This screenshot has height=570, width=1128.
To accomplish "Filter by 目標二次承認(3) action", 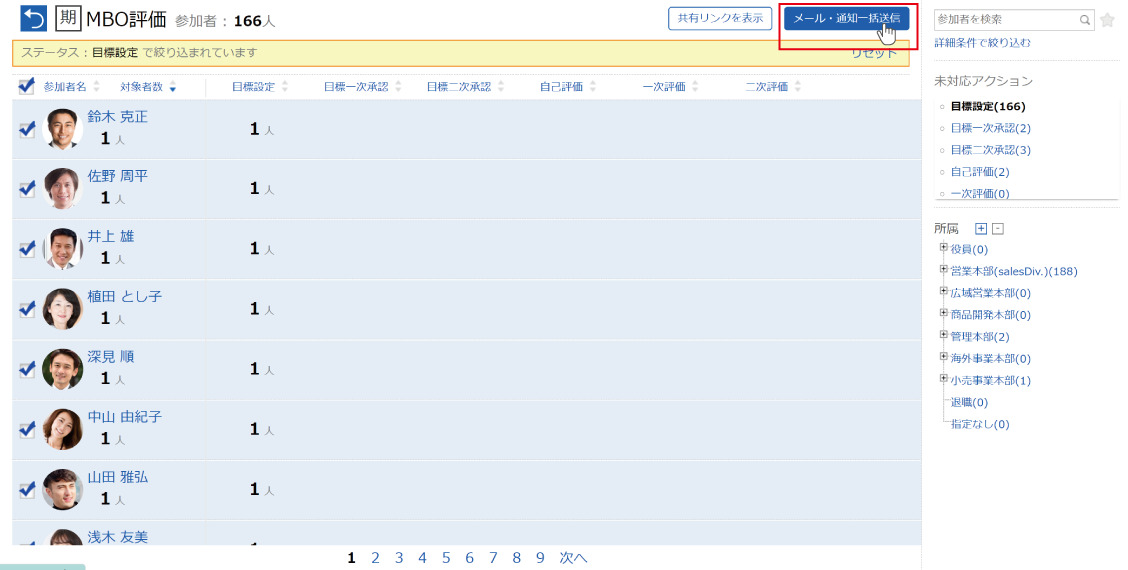I will point(991,150).
